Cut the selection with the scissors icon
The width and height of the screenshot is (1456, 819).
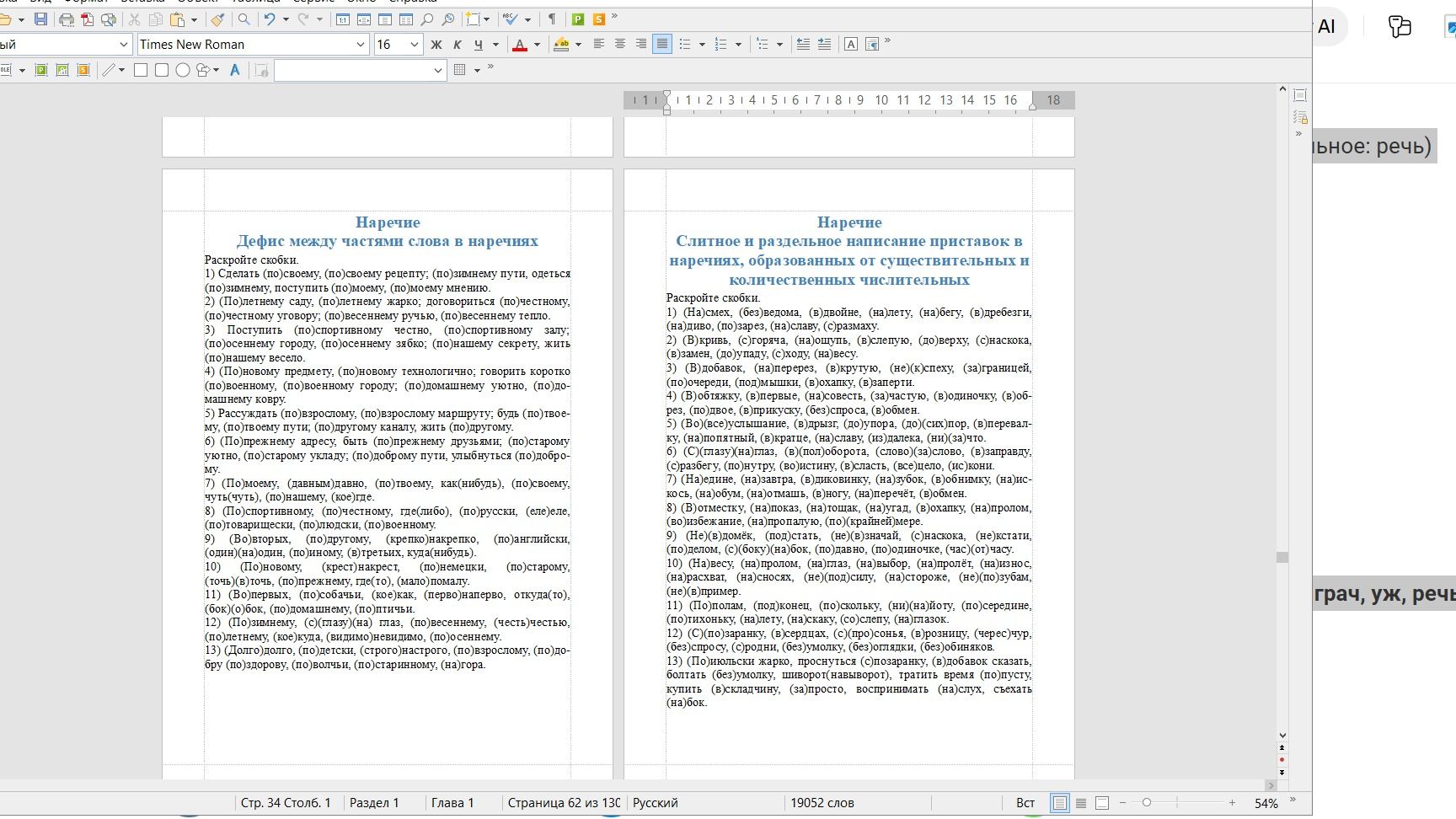(134, 19)
